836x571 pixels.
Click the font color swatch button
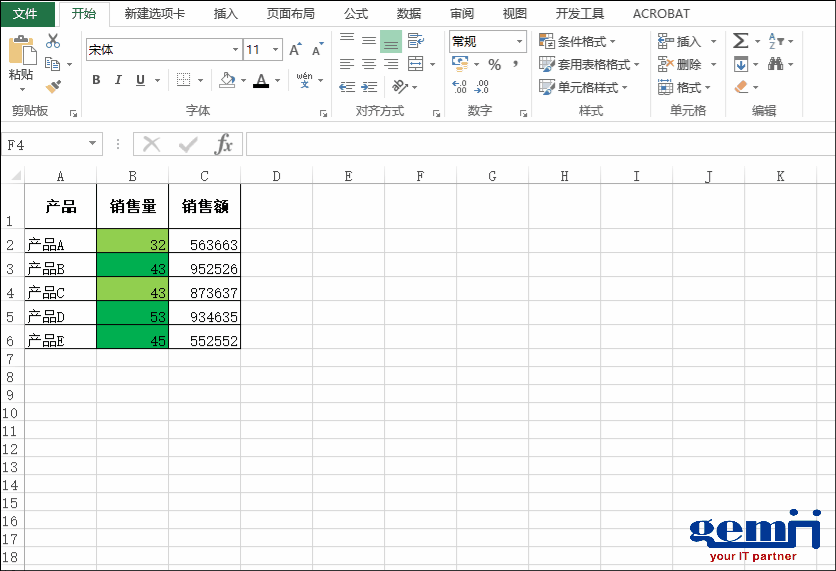tap(261, 80)
